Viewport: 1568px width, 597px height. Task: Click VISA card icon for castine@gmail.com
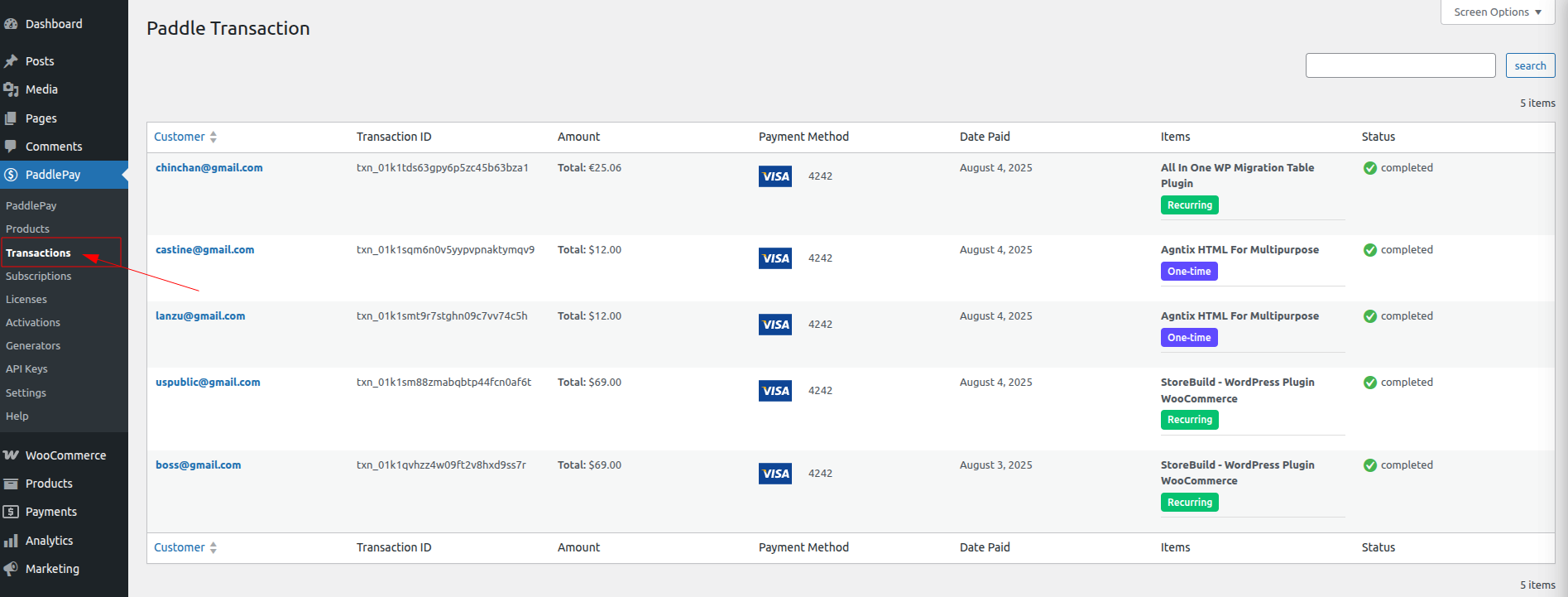tap(775, 258)
